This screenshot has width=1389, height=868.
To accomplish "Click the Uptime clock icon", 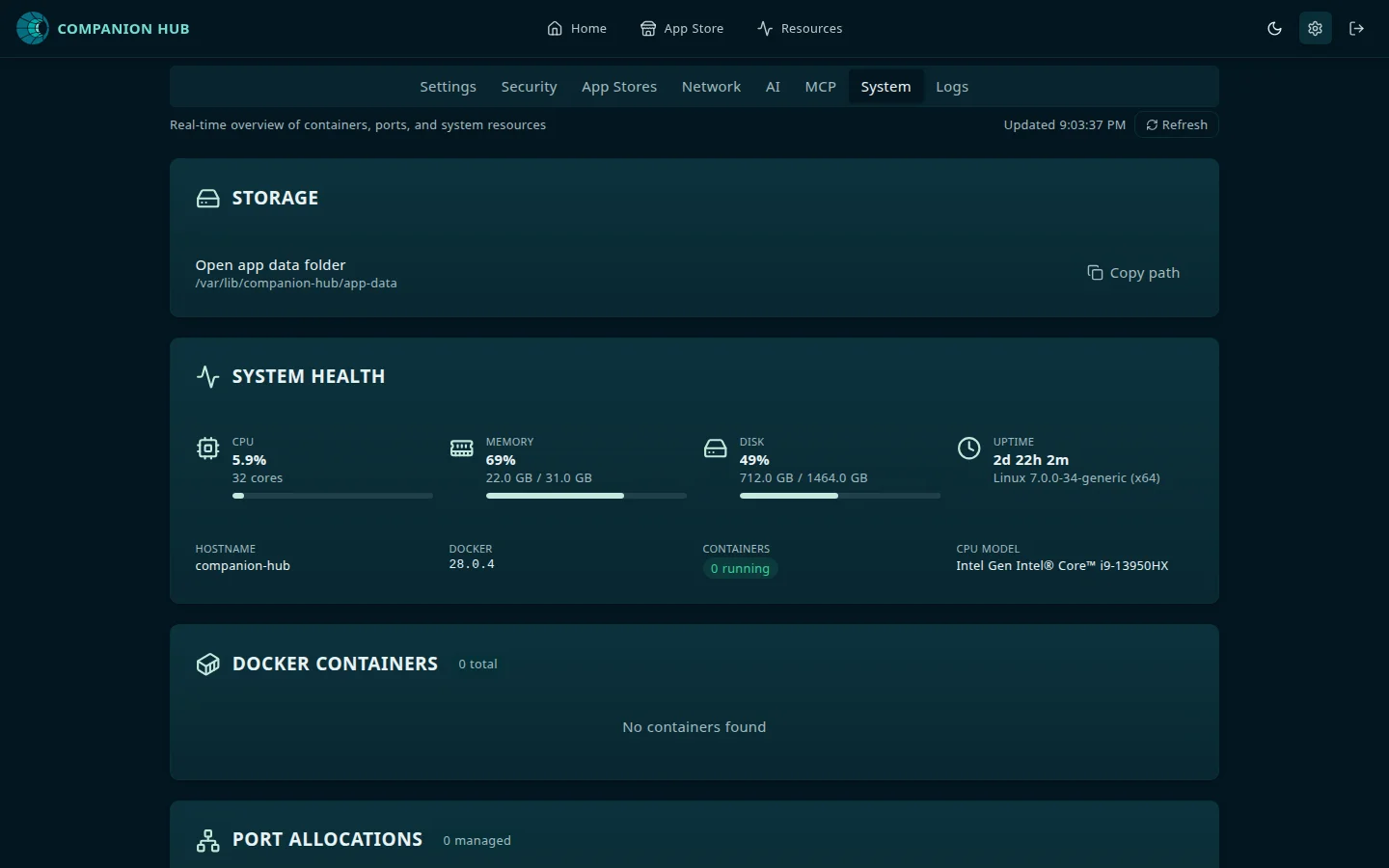I will 968,448.
